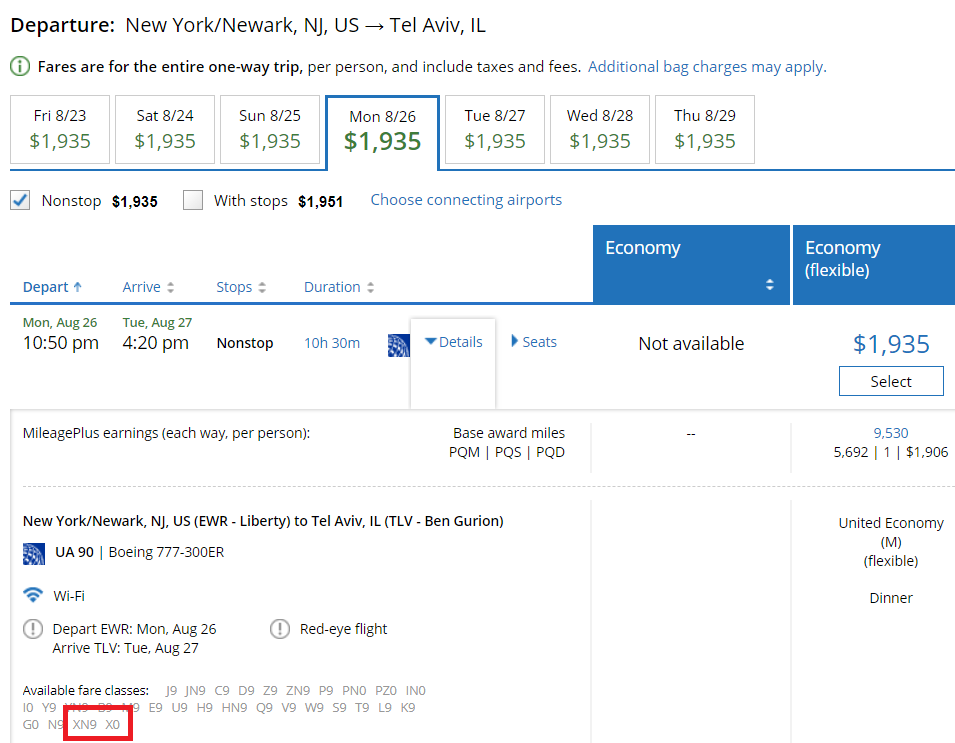Sort flights using the Depart arrow icon
This screenshot has width=955, height=743.
click(x=78, y=287)
